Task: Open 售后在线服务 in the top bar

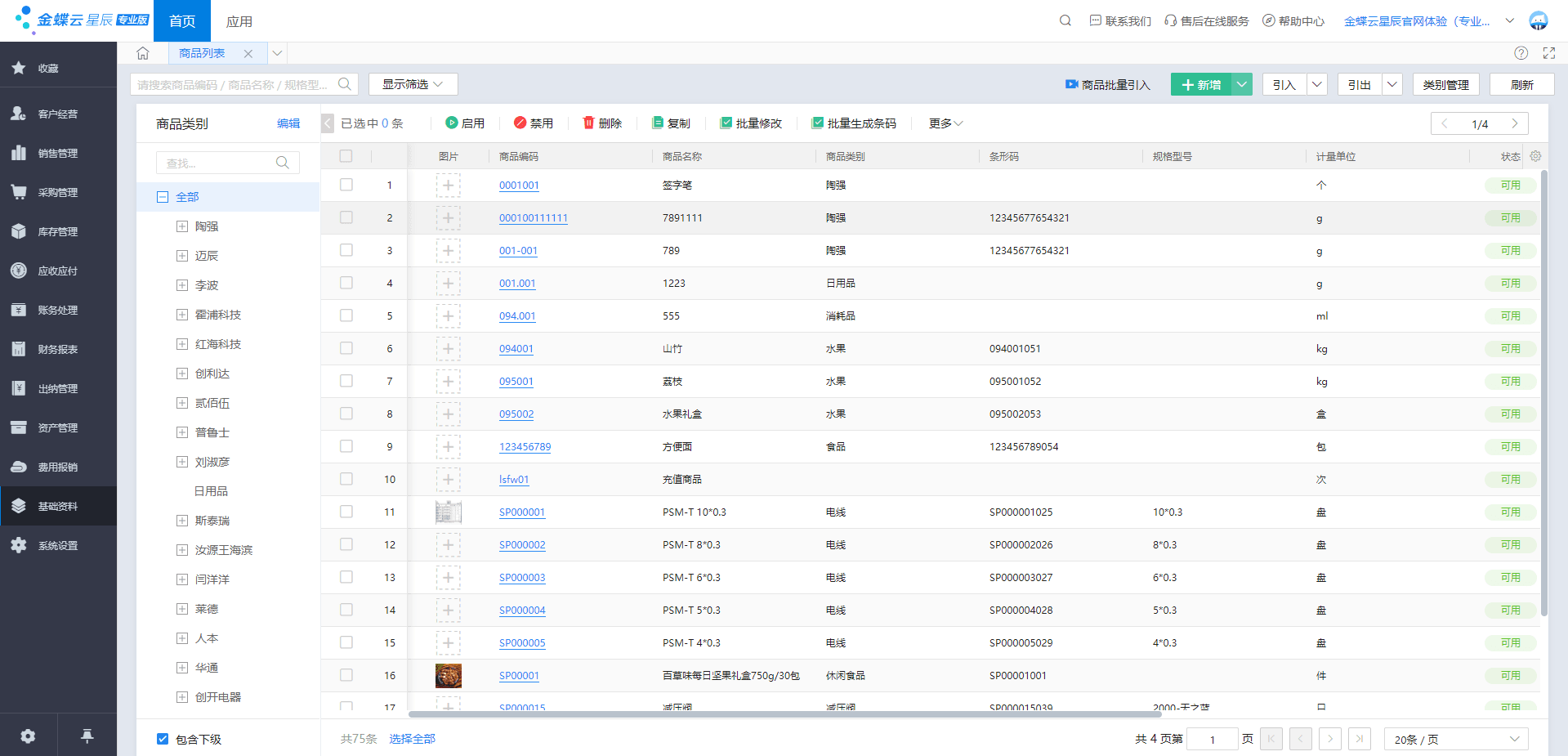Action: click(1207, 20)
